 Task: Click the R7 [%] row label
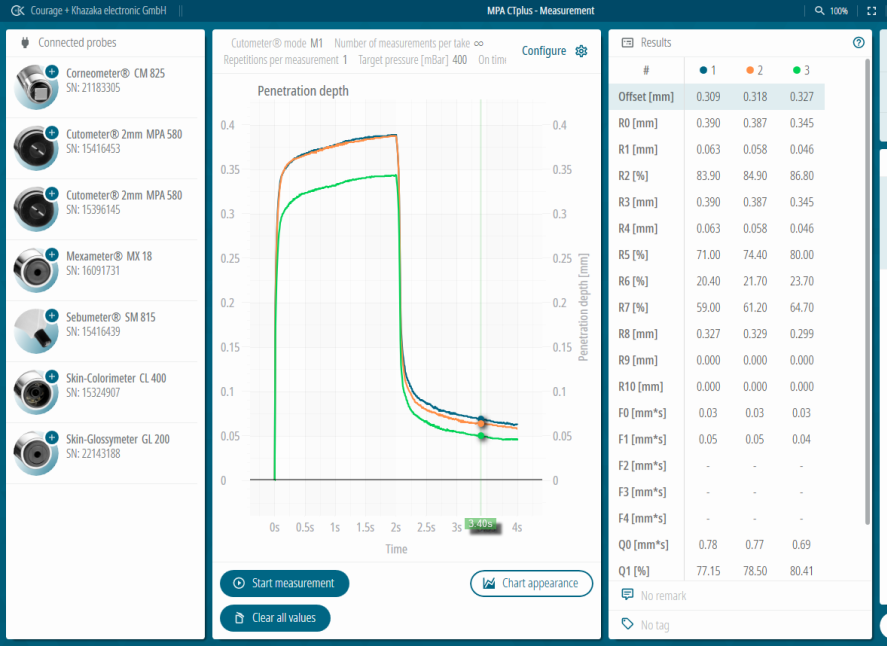point(633,308)
